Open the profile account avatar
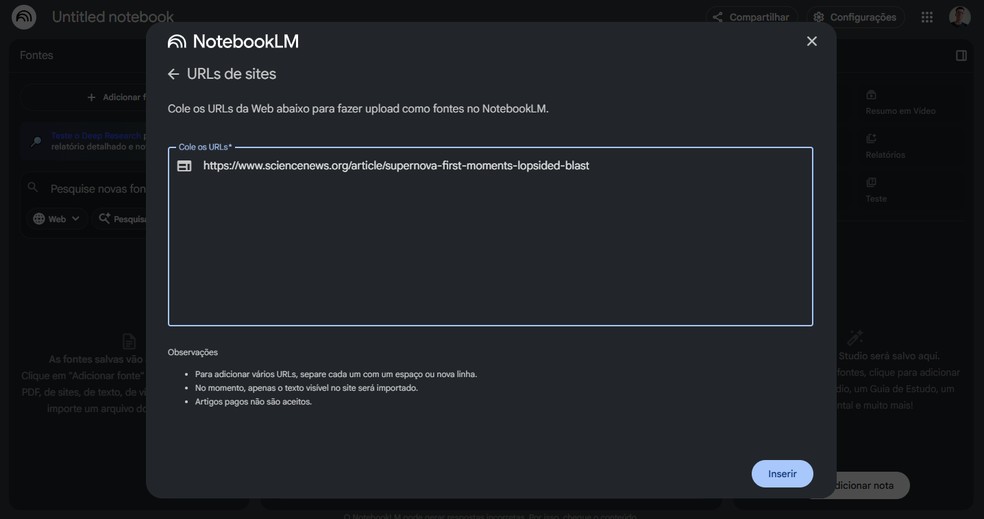The image size is (984, 519). (x=960, y=17)
